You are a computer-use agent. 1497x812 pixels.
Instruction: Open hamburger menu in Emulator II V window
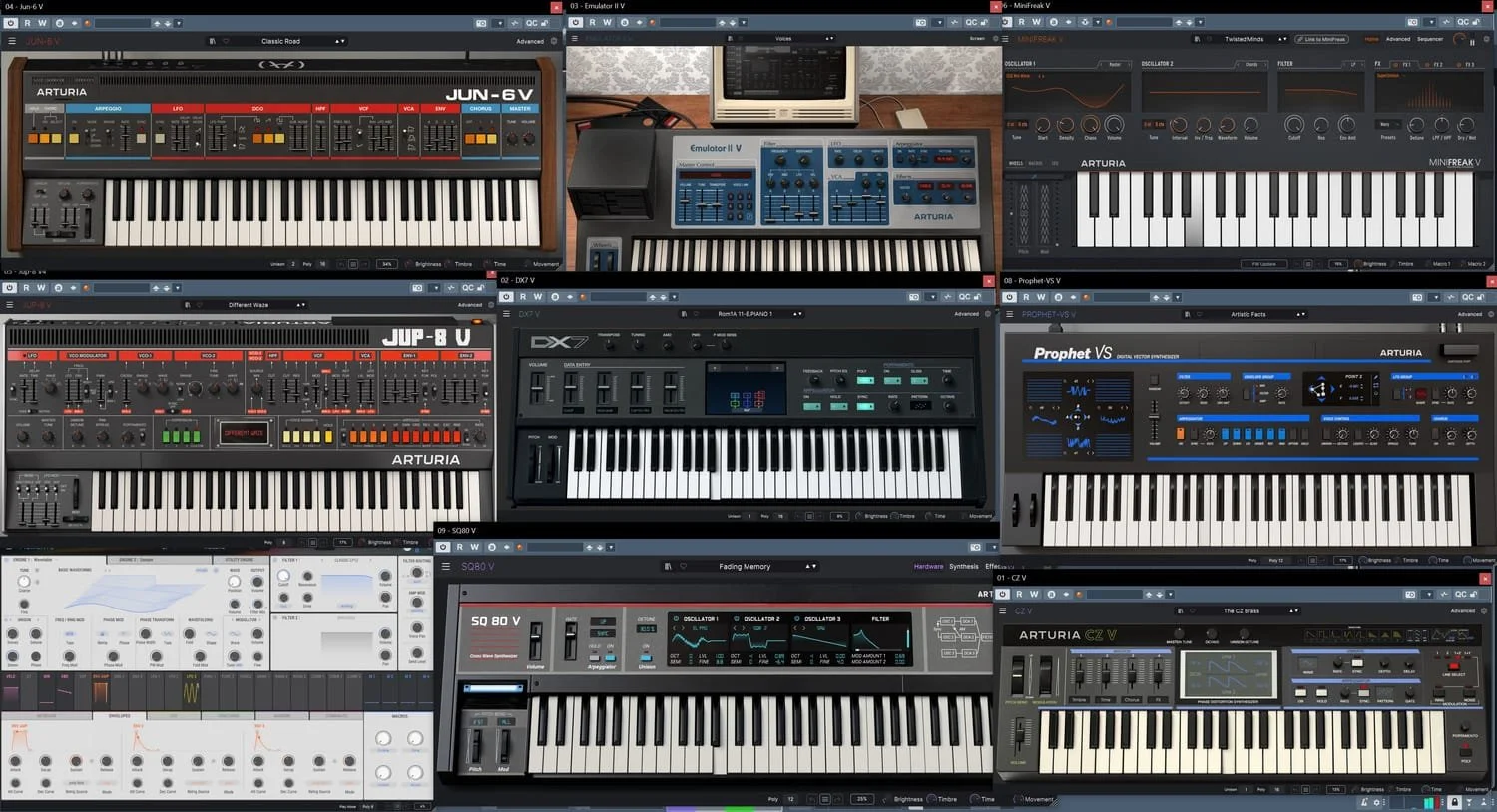click(574, 39)
